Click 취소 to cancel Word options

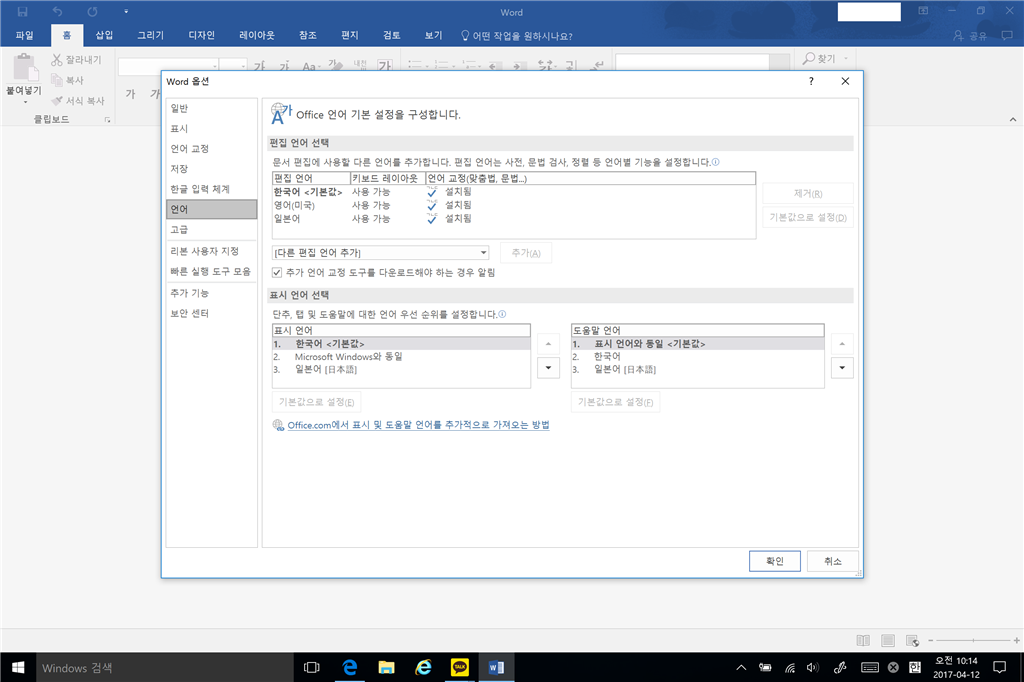click(833, 561)
